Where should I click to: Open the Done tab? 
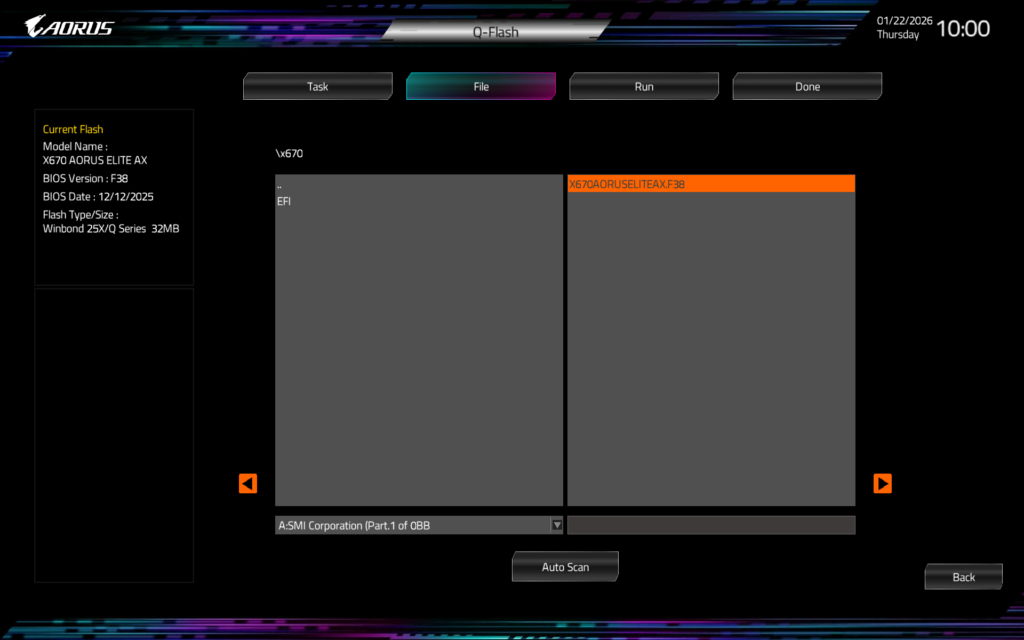807,87
